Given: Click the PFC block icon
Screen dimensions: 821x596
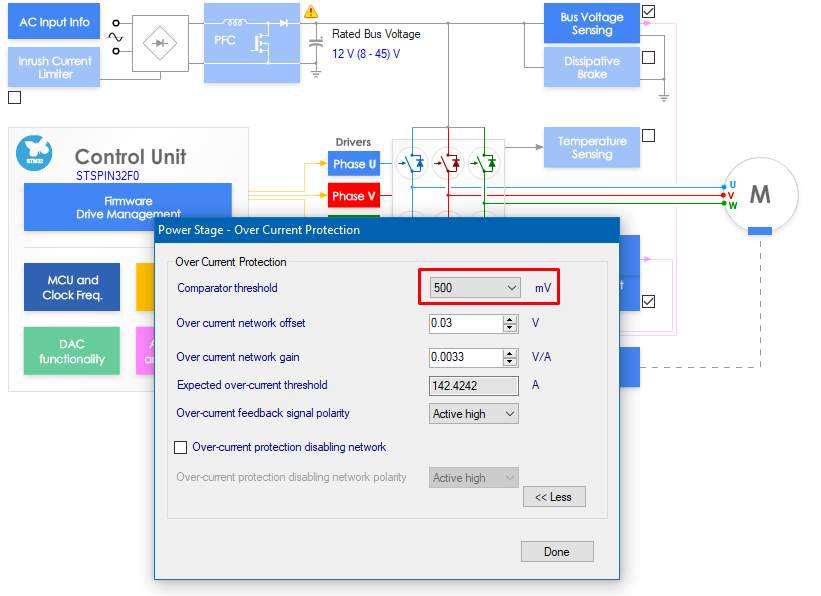Looking at the screenshot, I should (252, 43).
